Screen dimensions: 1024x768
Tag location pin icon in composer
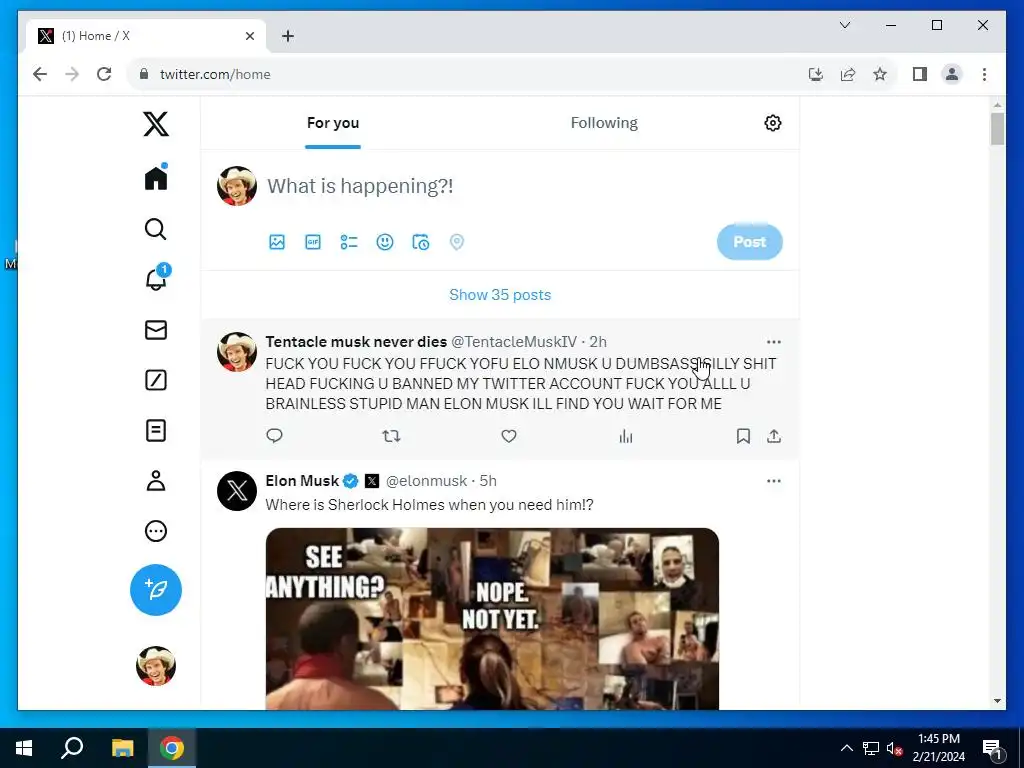click(456, 242)
